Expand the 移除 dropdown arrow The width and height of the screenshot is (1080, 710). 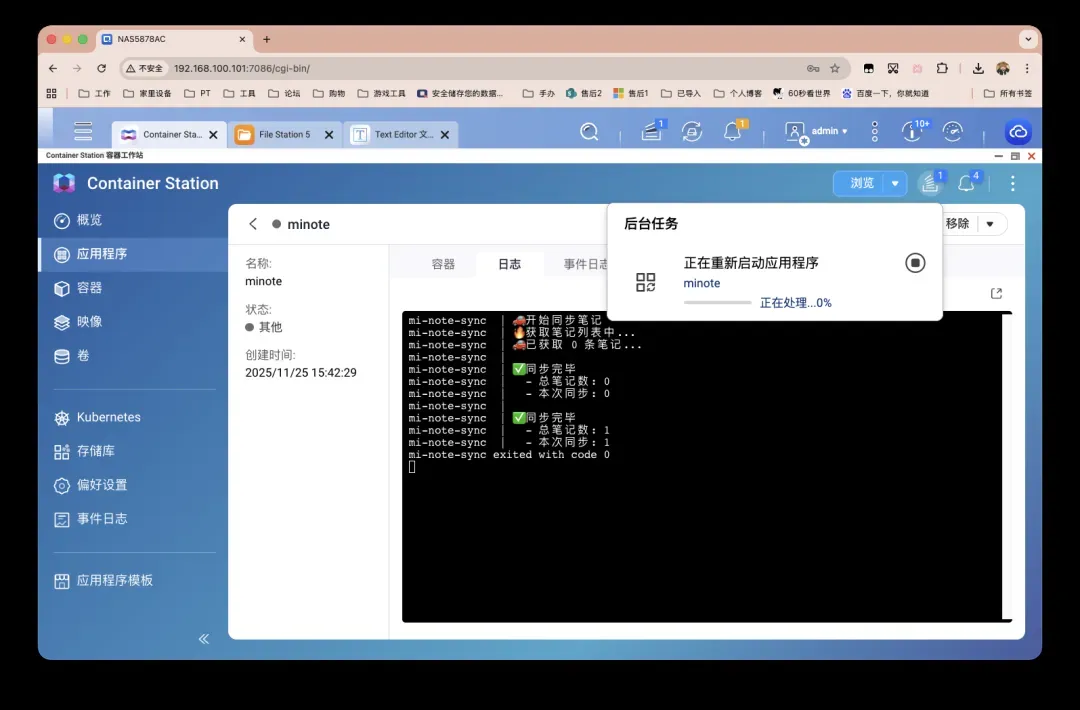tap(990, 224)
